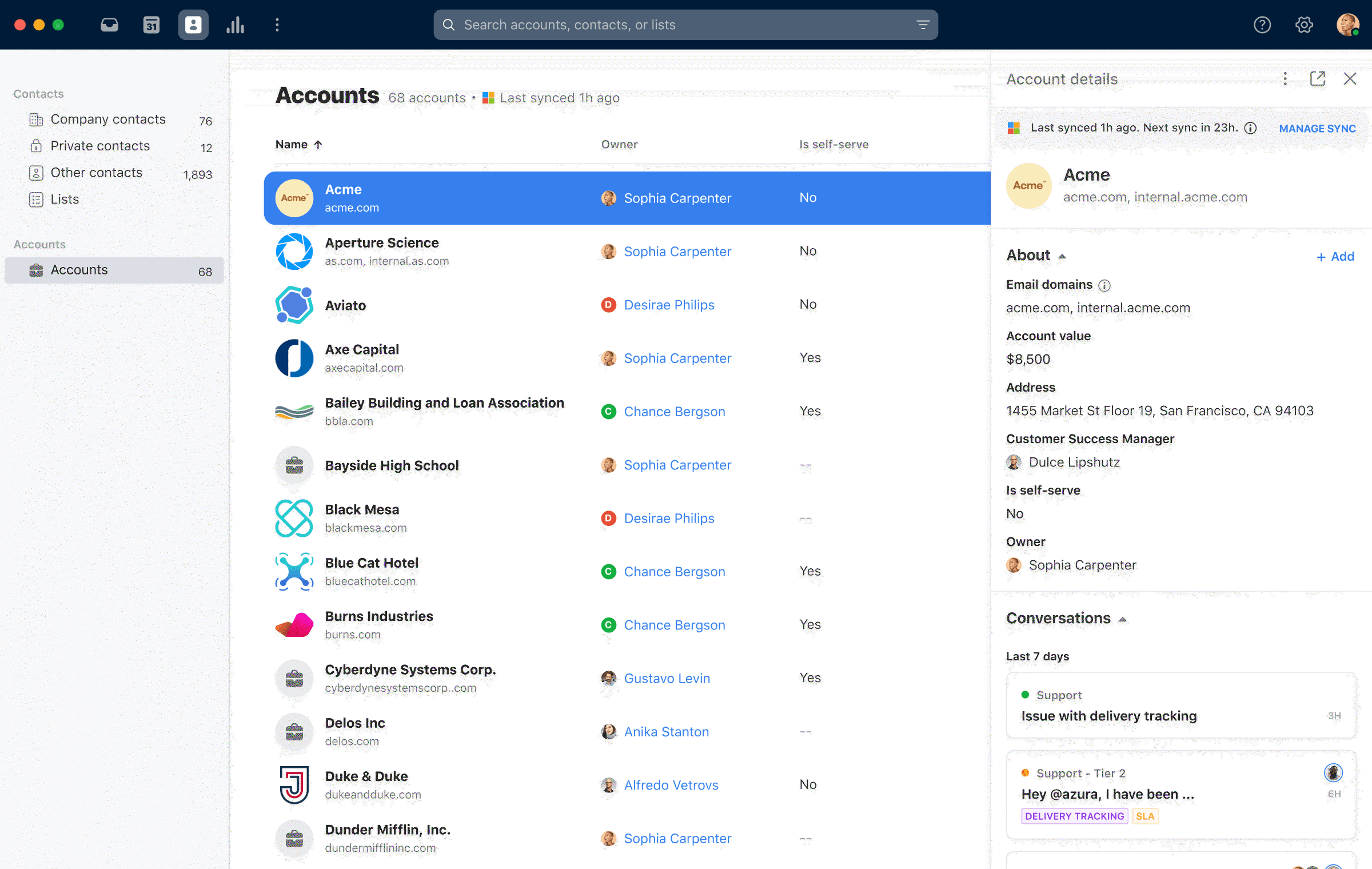
Task: Open Company contacts in sidebar
Action: (x=114, y=119)
